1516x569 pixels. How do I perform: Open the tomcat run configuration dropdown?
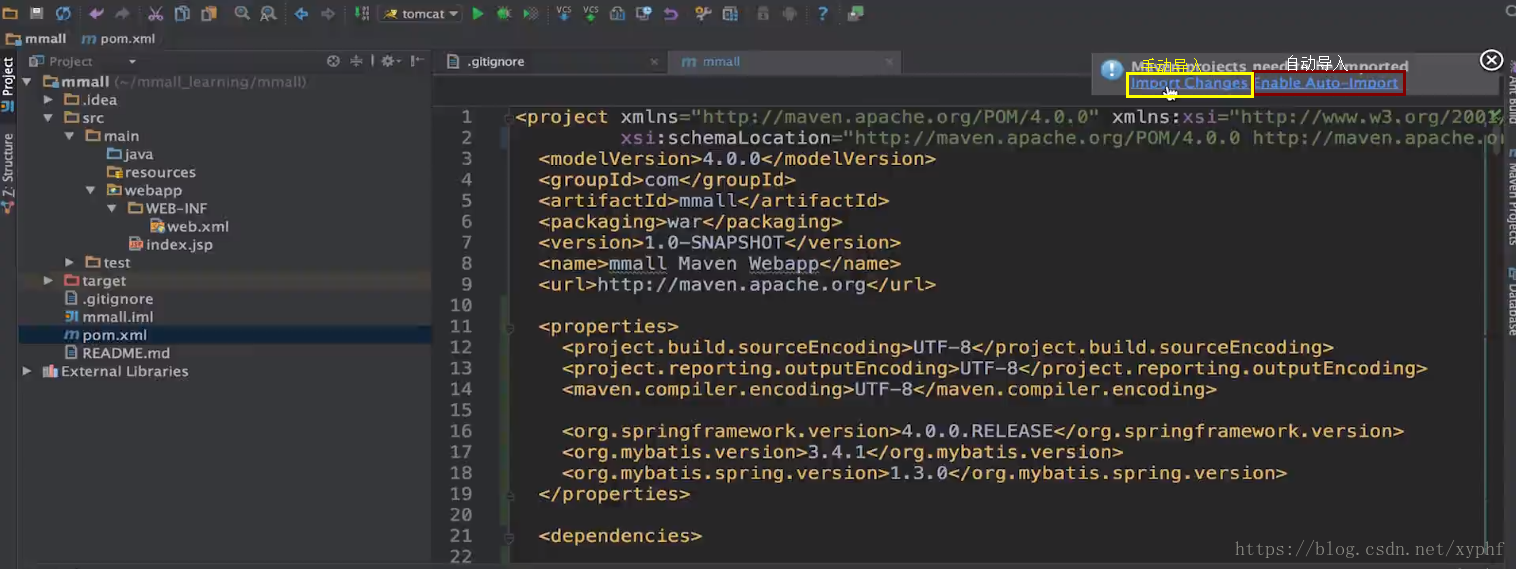click(x=420, y=14)
